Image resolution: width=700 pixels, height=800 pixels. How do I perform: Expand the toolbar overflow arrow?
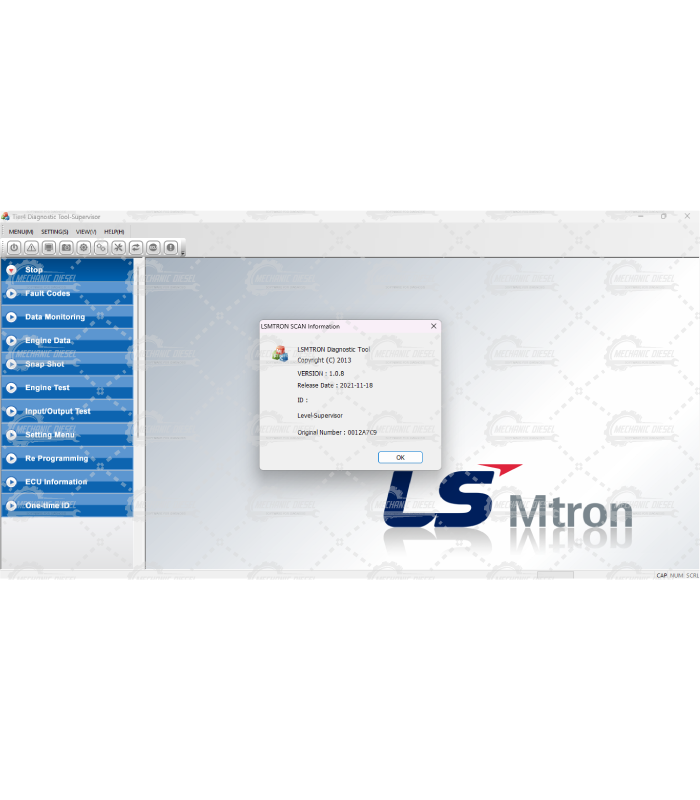pos(182,251)
